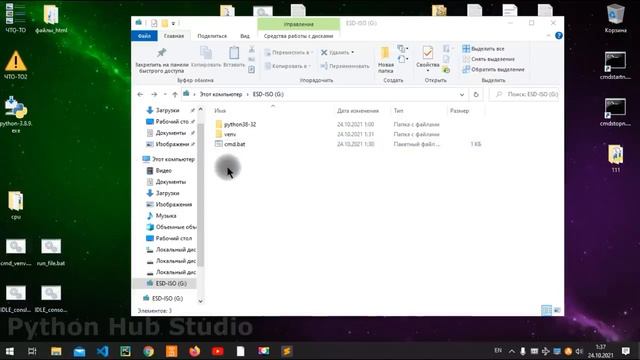Image resolution: width=640 pixels, height=360 pixels.
Task: Select This PC in navigation tree
Action: point(173,159)
